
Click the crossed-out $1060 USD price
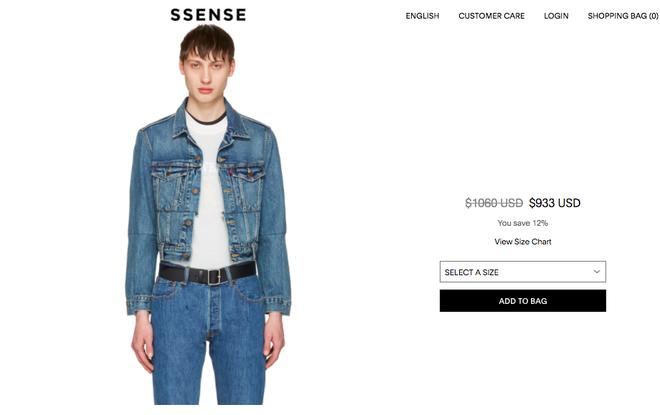(494, 203)
